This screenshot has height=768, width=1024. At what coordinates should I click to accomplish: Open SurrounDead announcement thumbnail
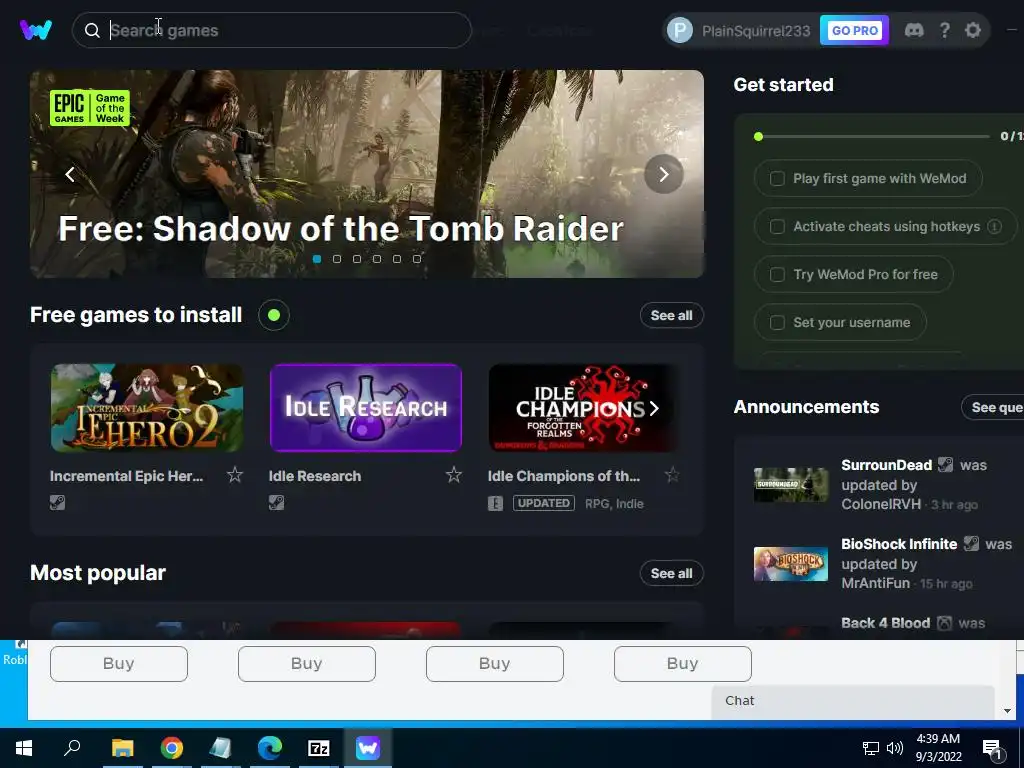[x=791, y=485]
